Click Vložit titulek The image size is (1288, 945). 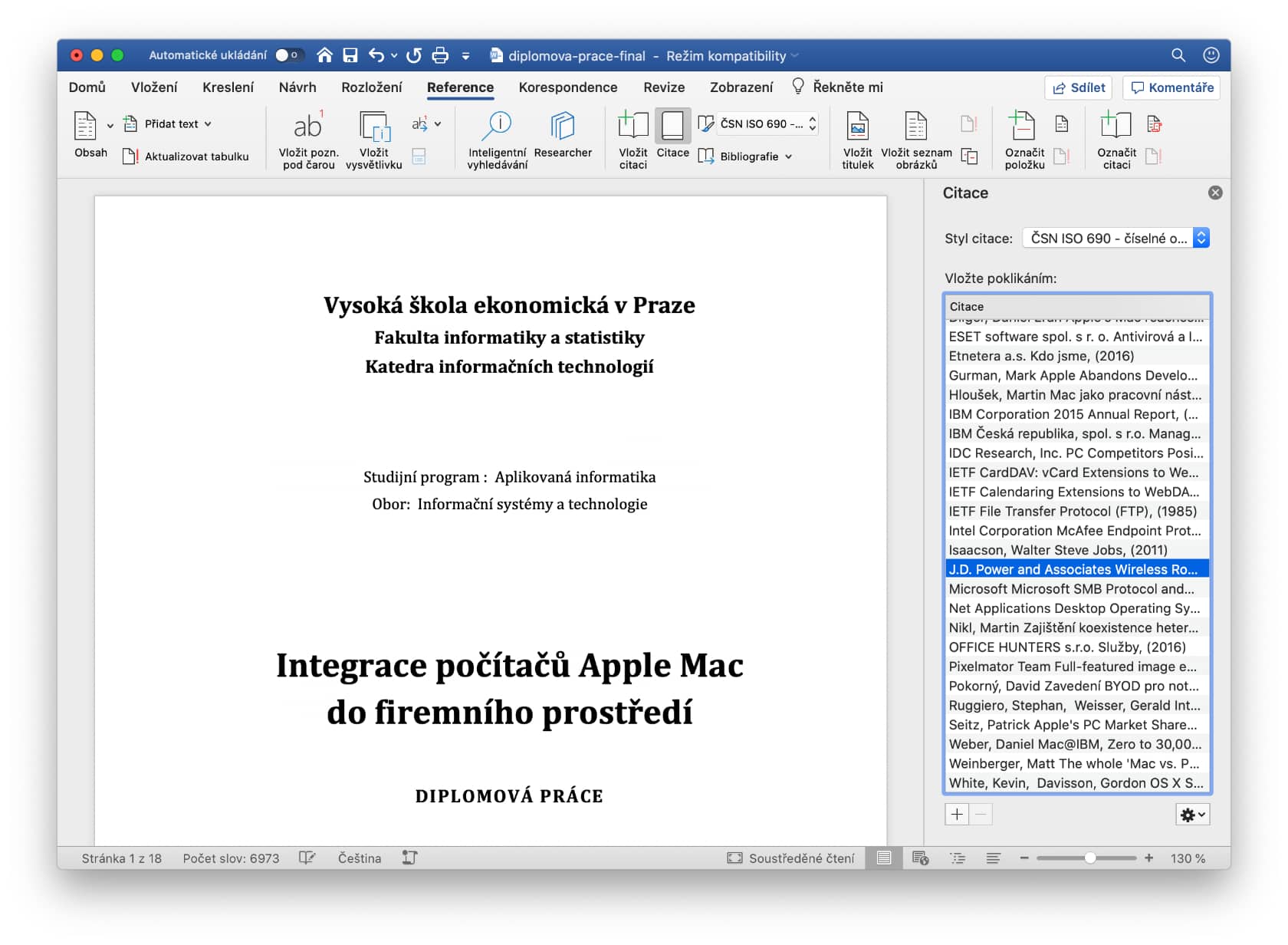858,140
